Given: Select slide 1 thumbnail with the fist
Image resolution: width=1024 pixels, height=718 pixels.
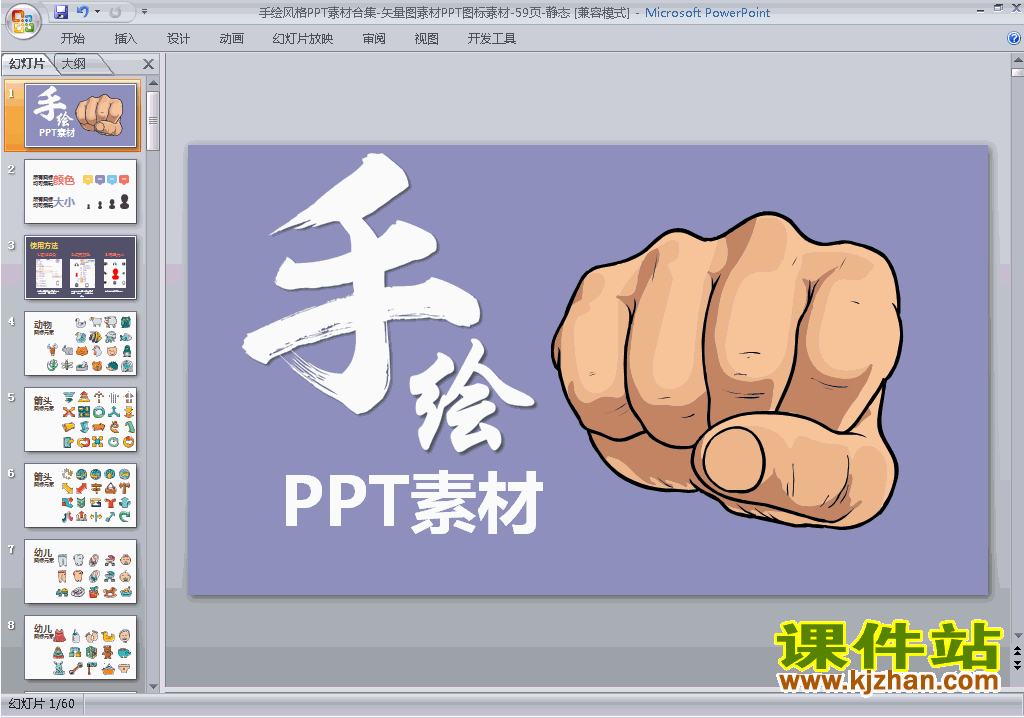Looking at the screenshot, I should (x=80, y=116).
